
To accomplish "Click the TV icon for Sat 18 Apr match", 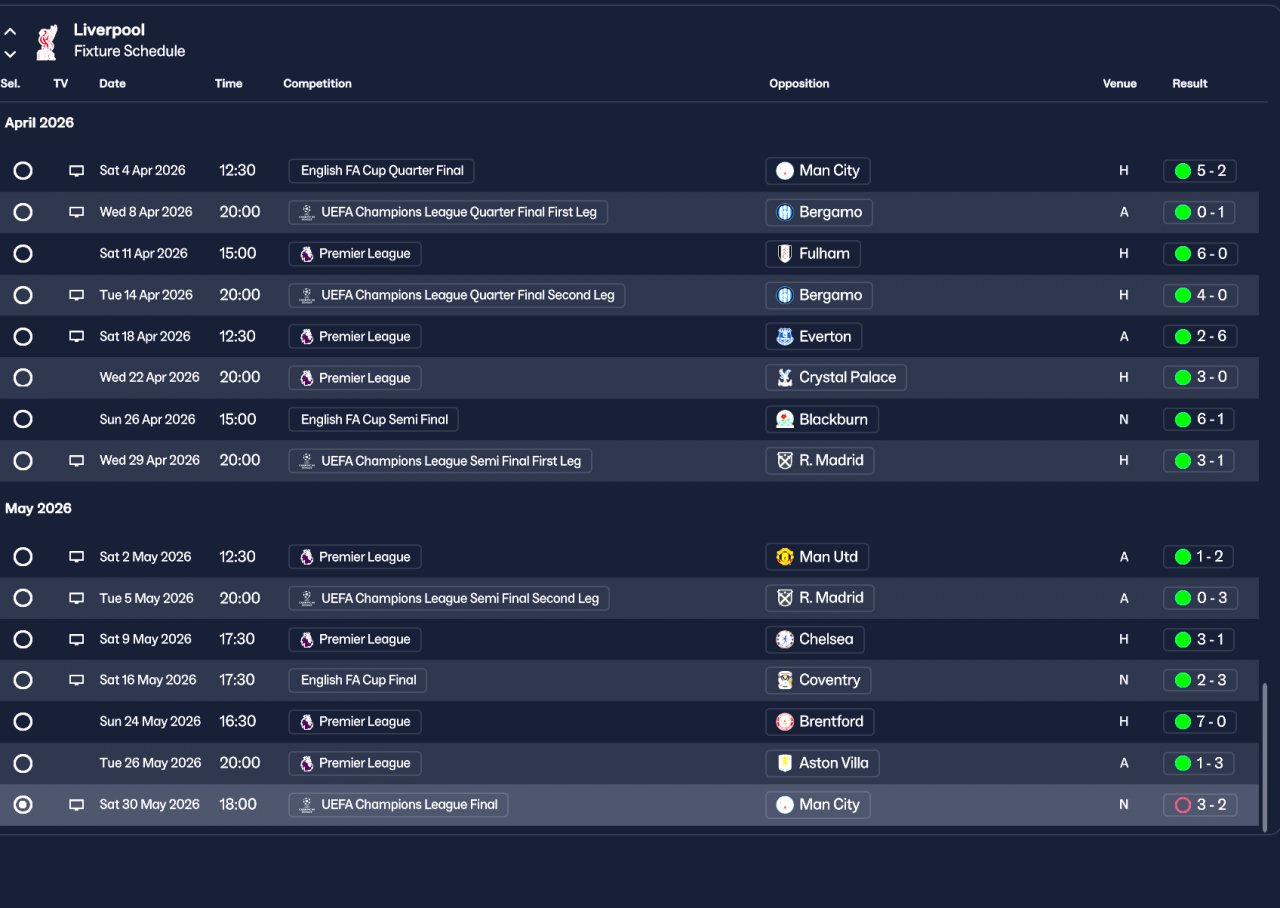I will (76, 337).
